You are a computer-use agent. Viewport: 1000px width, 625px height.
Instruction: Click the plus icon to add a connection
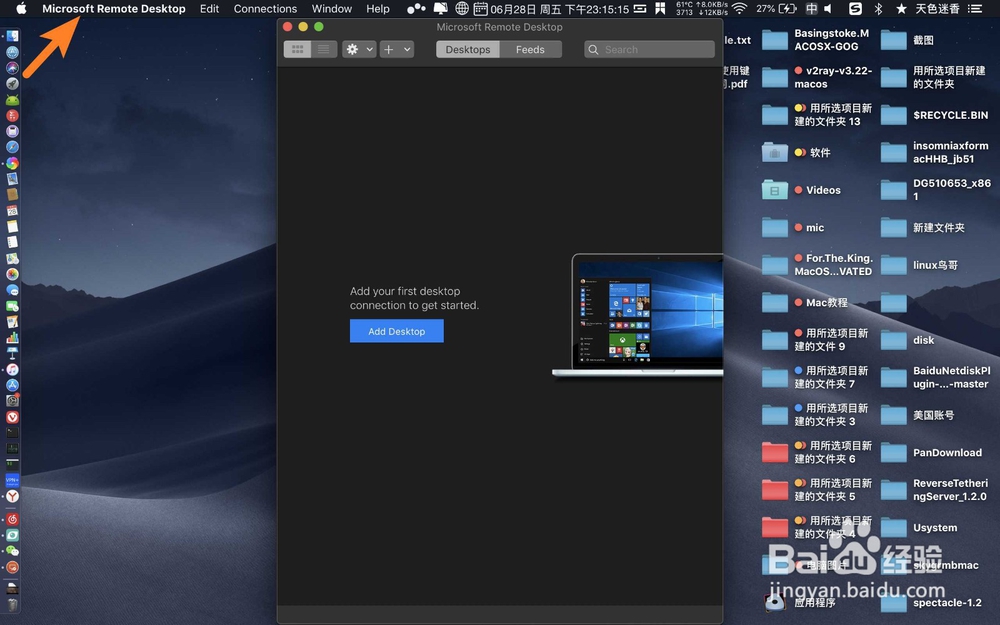point(389,48)
